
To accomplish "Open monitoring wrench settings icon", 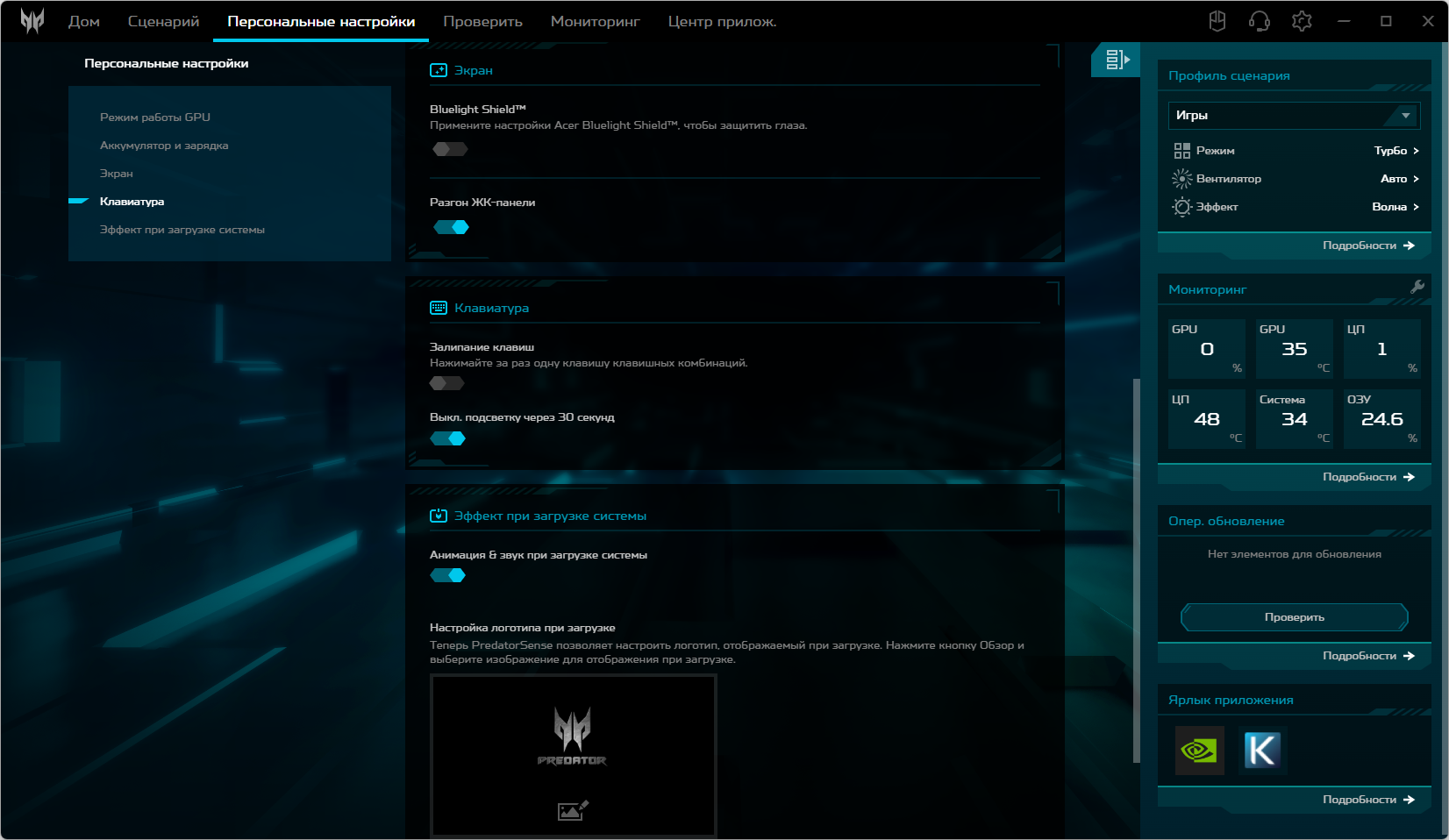I will tap(1417, 287).
